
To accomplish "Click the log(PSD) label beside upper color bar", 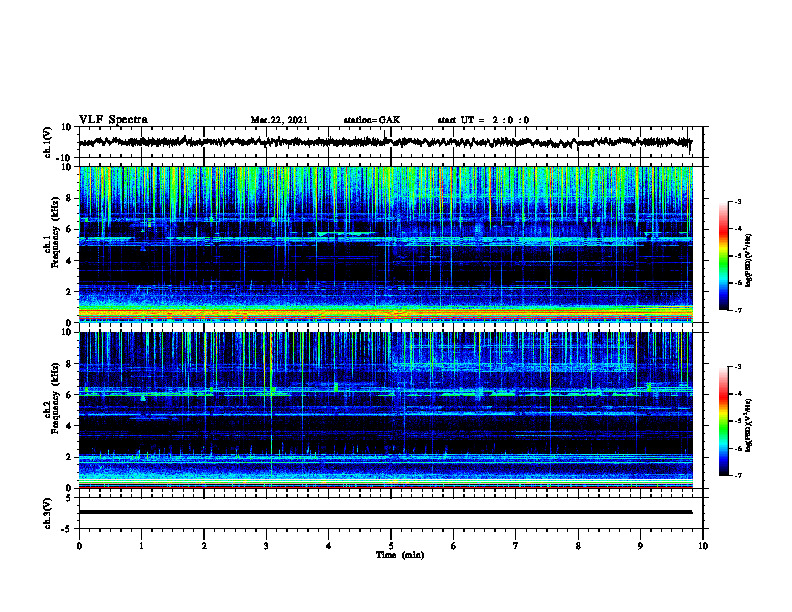I will [x=748, y=261].
